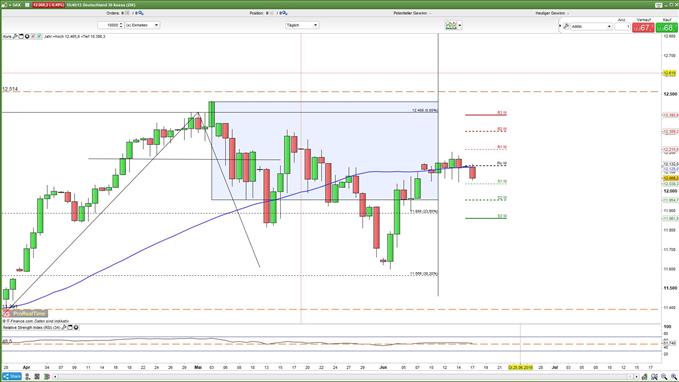679x382 pixels.
Task: Open the units dropdown next to quantity field
Action: [142, 25]
